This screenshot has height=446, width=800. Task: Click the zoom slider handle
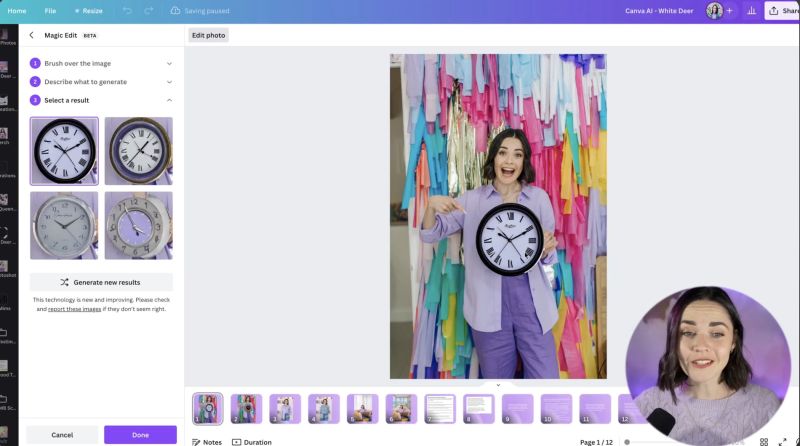click(x=627, y=442)
